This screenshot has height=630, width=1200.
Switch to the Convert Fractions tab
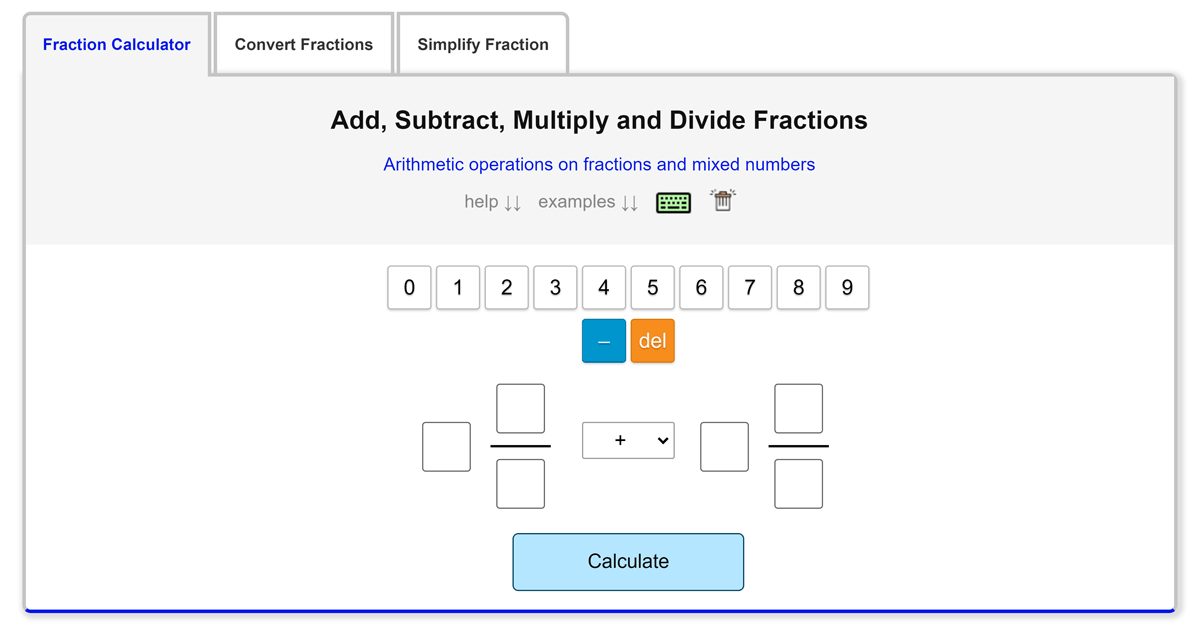(x=304, y=45)
